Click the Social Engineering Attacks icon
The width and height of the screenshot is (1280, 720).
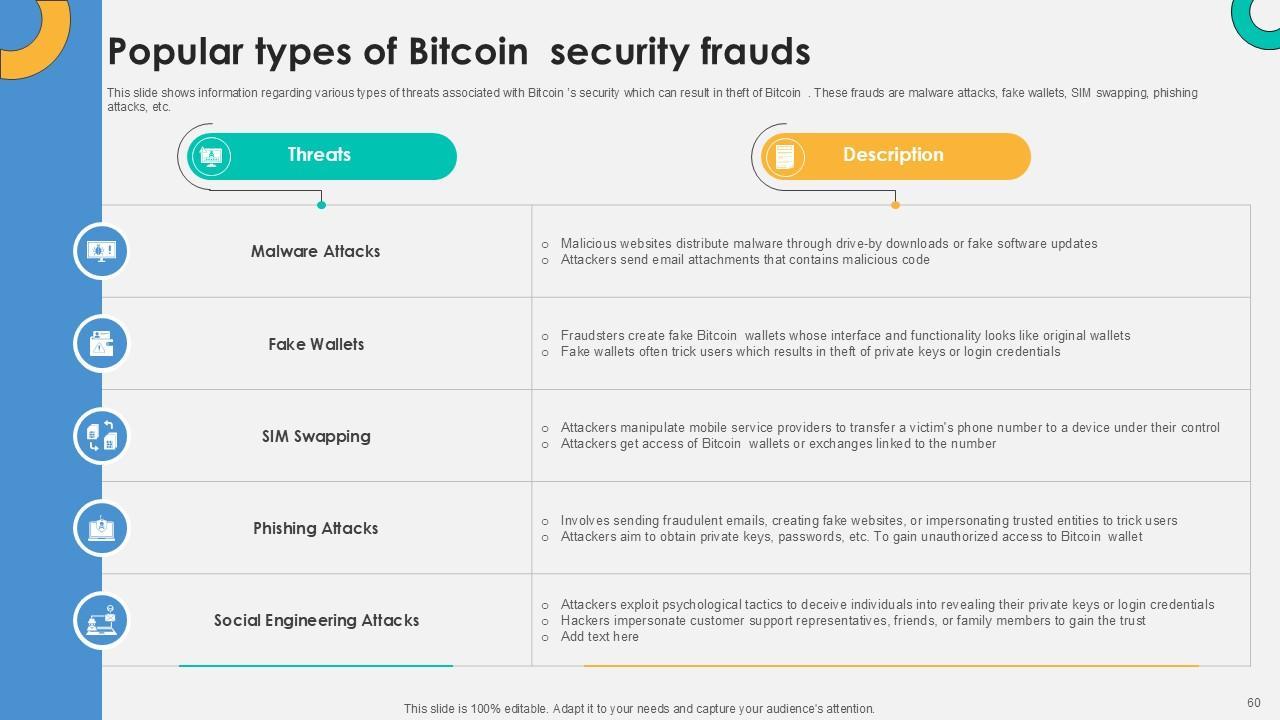pos(101,620)
